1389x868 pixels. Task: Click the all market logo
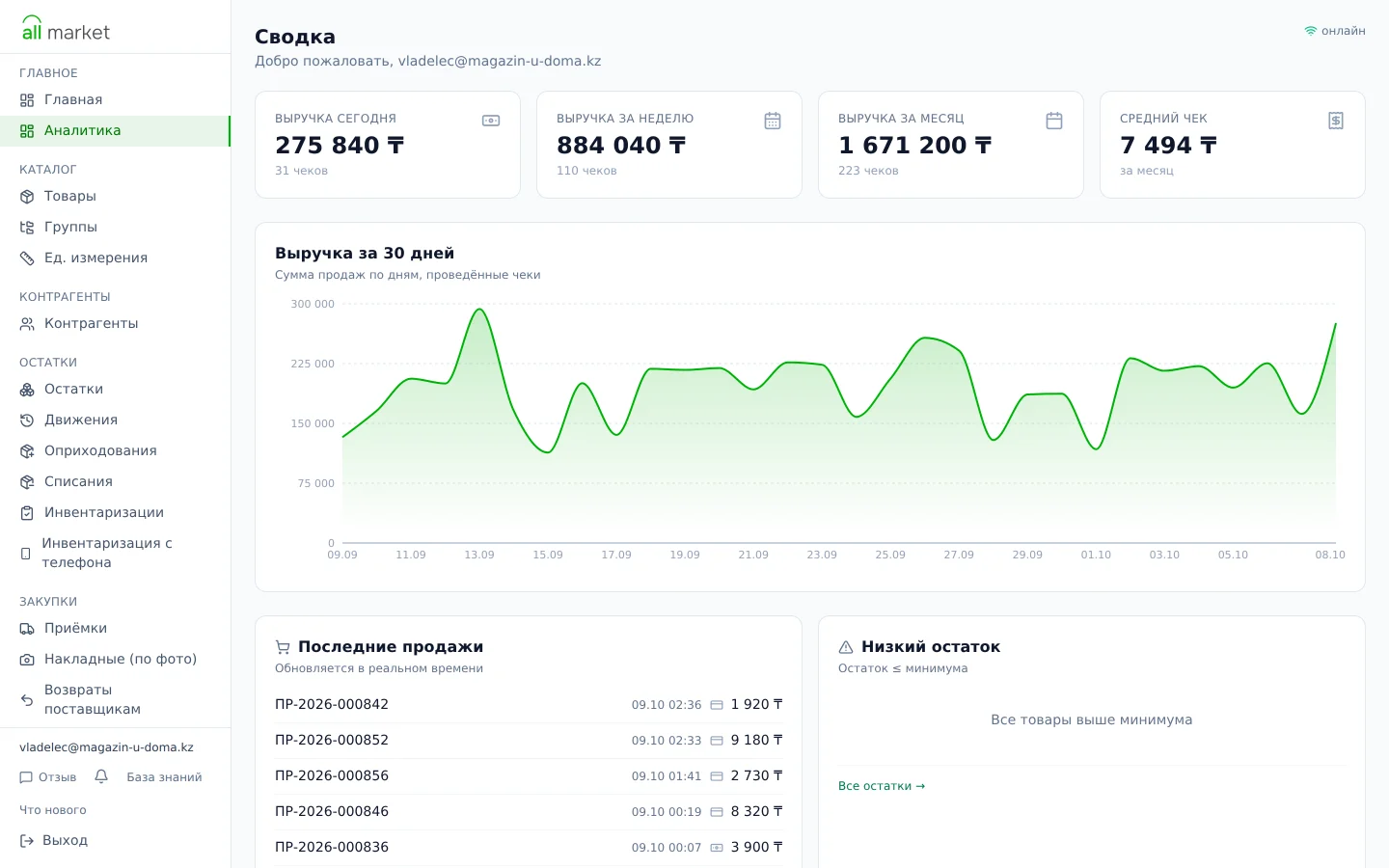66,30
